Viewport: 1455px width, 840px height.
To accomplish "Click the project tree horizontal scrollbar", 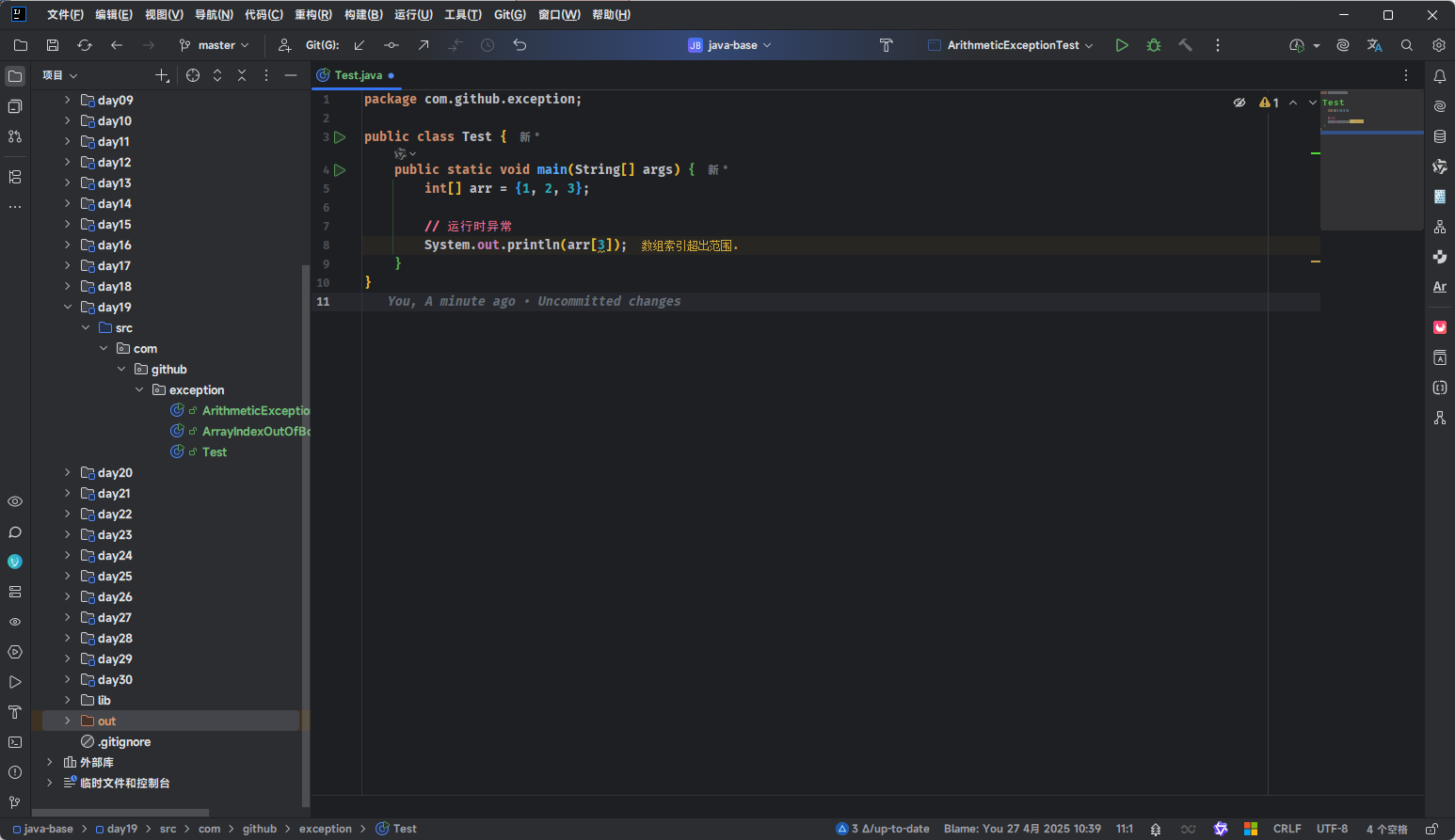I will click(120, 813).
